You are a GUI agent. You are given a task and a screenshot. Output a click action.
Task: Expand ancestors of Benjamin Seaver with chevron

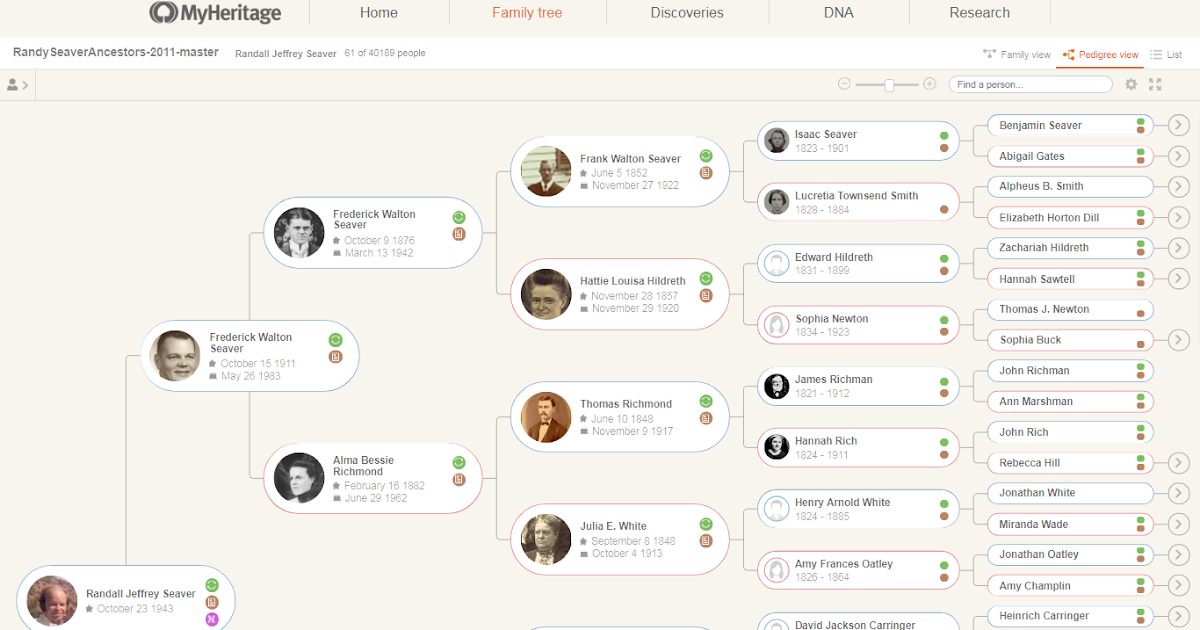click(1178, 125)
